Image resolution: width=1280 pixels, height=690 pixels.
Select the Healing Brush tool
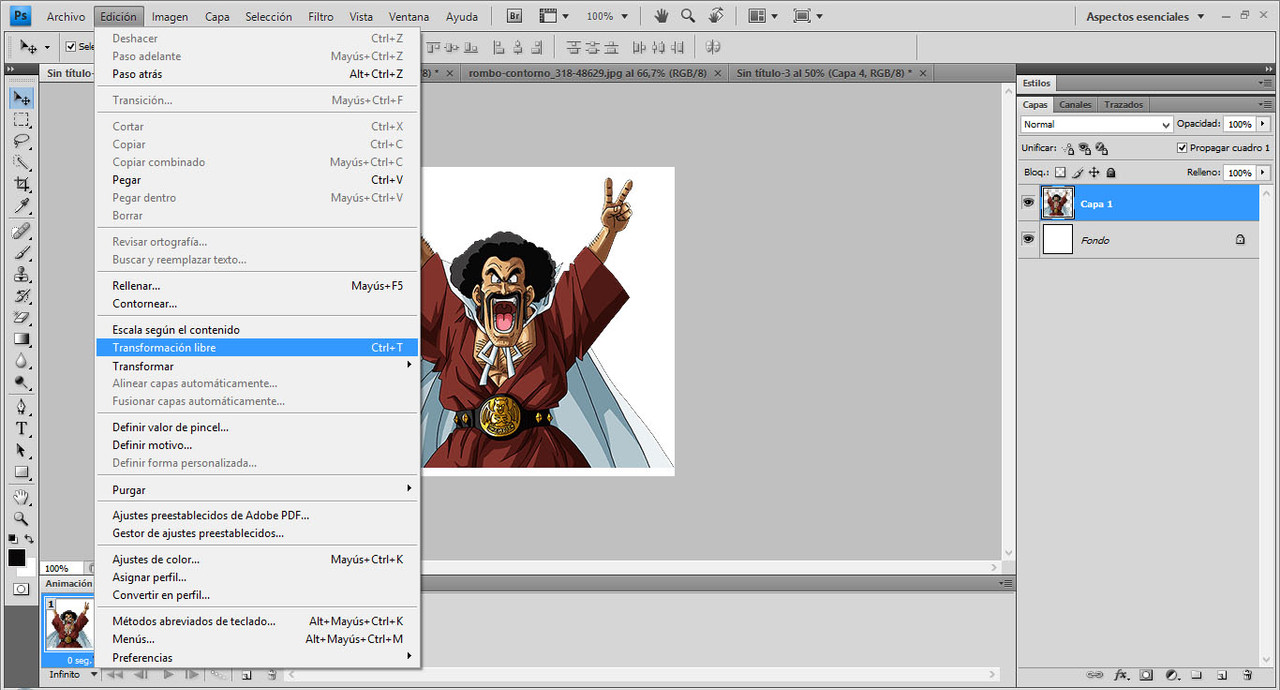[x=21, y=231]
